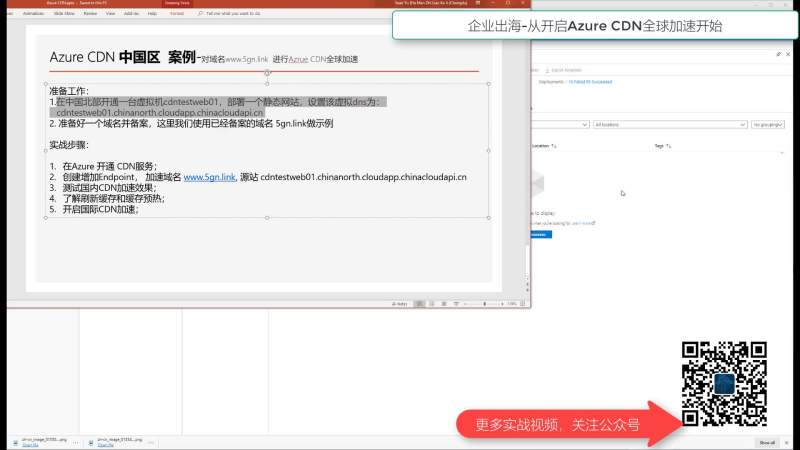Click the text '实战步骤:' on the slide

coord(69,145)
